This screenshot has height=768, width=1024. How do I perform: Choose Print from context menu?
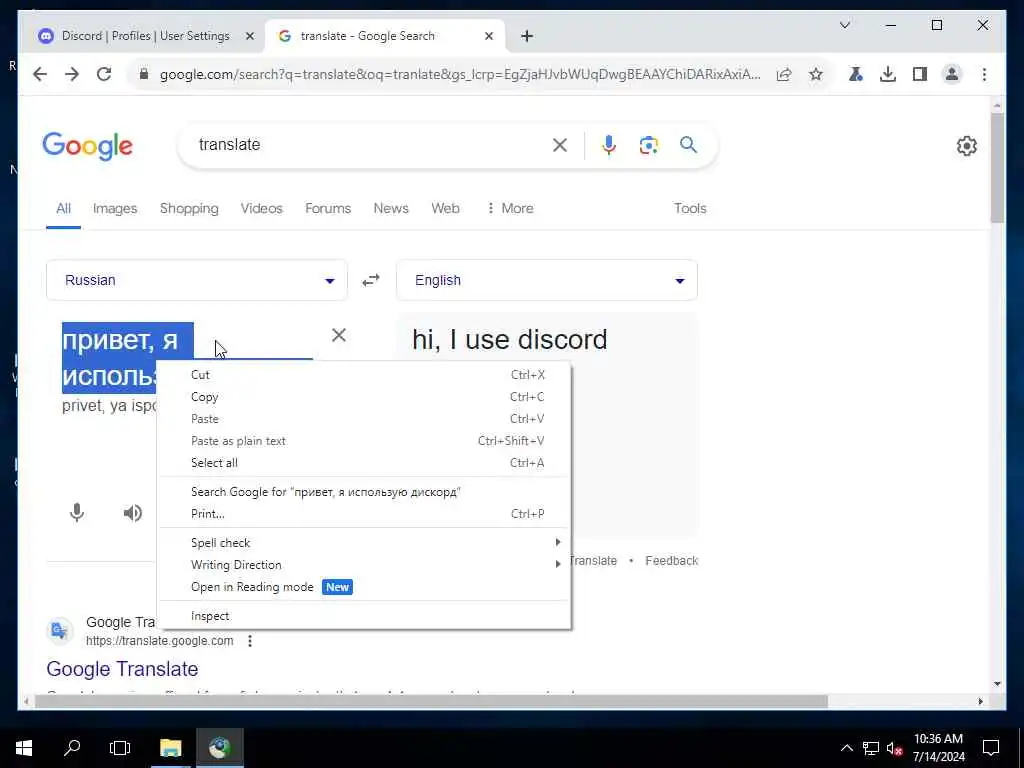click(364, 514)
